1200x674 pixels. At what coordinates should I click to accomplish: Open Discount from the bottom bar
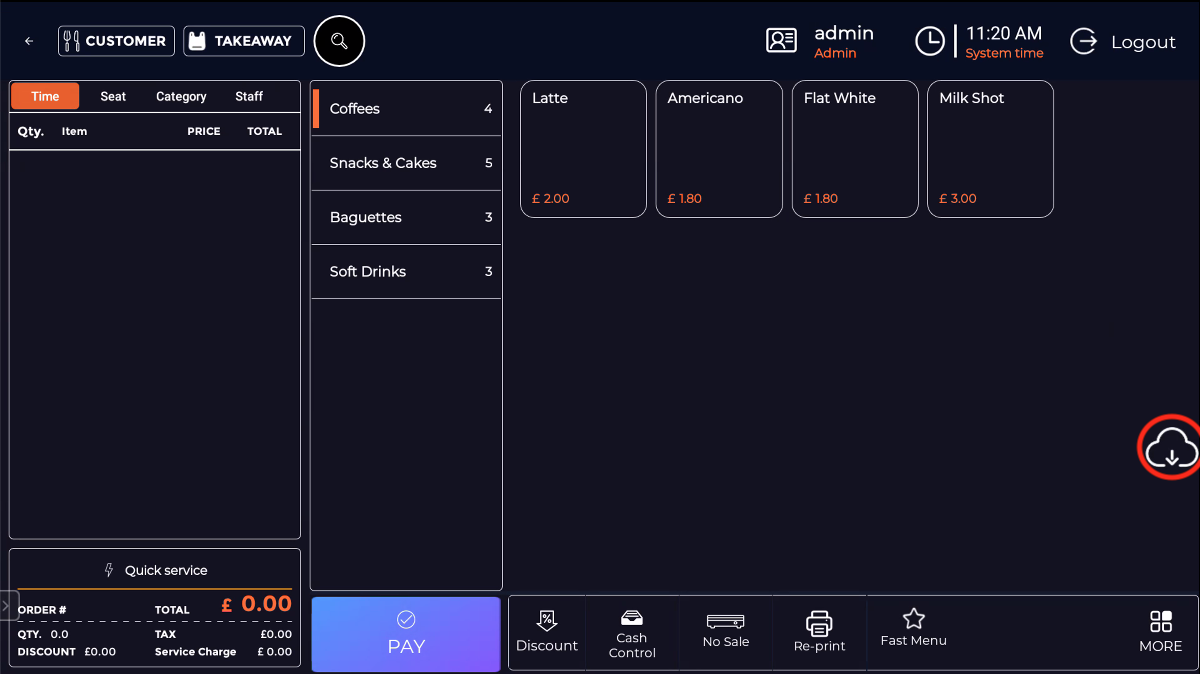pos(547,633)
